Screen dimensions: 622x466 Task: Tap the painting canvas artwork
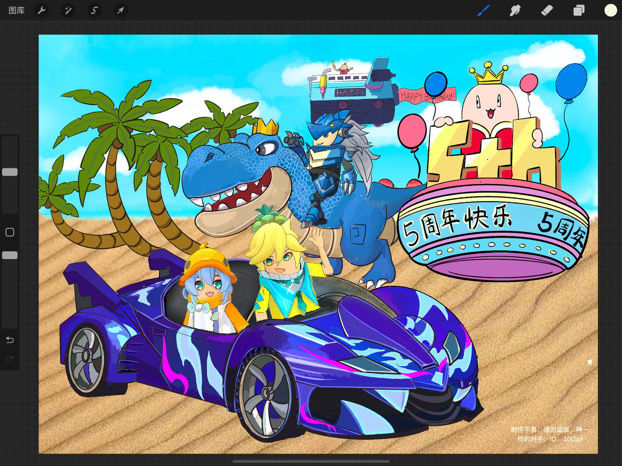[318, 244]
